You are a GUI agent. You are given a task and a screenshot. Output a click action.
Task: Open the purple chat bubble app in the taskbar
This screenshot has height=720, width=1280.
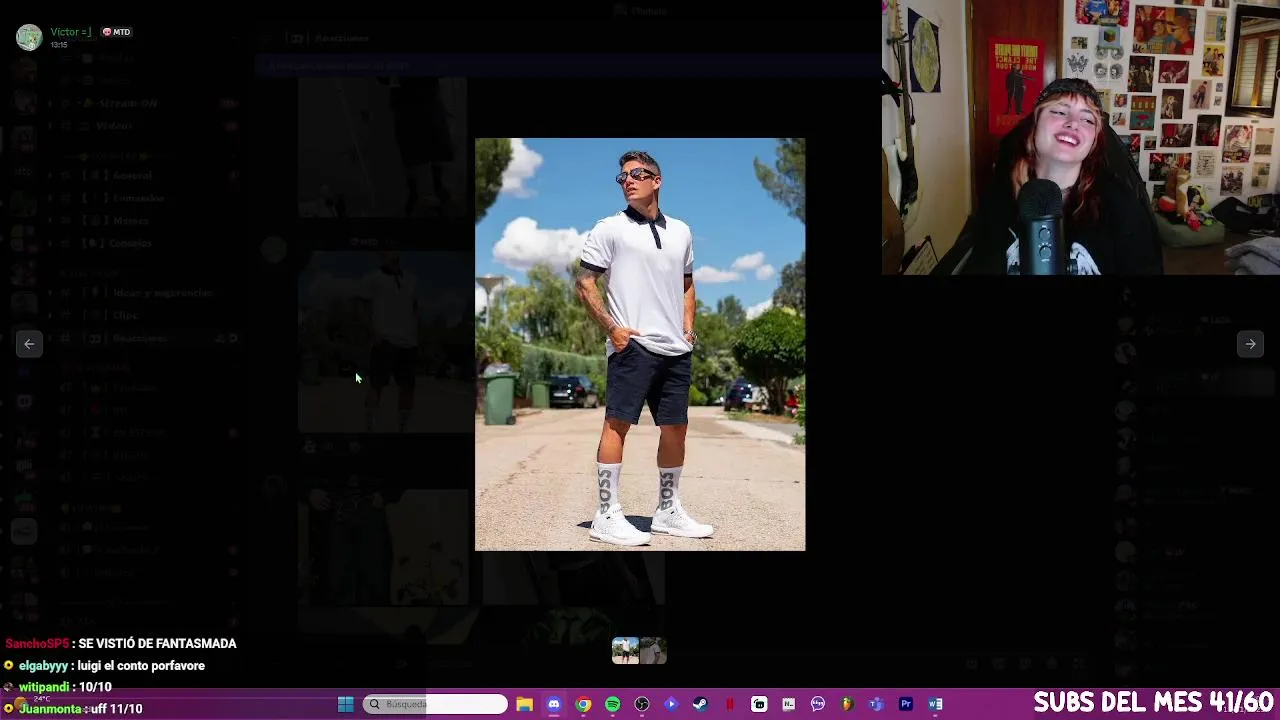[818, 704]
